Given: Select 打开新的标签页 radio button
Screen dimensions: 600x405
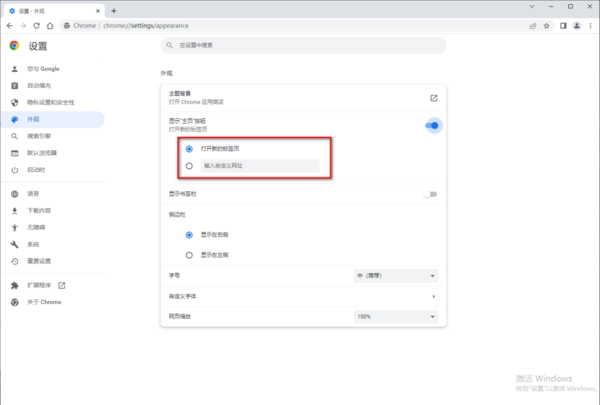Looking at the screenshot, I should (189, 149).
